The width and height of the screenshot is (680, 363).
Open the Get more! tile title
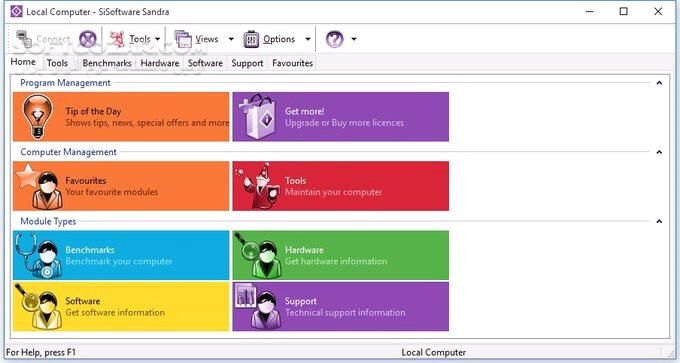tap(304, 111)
